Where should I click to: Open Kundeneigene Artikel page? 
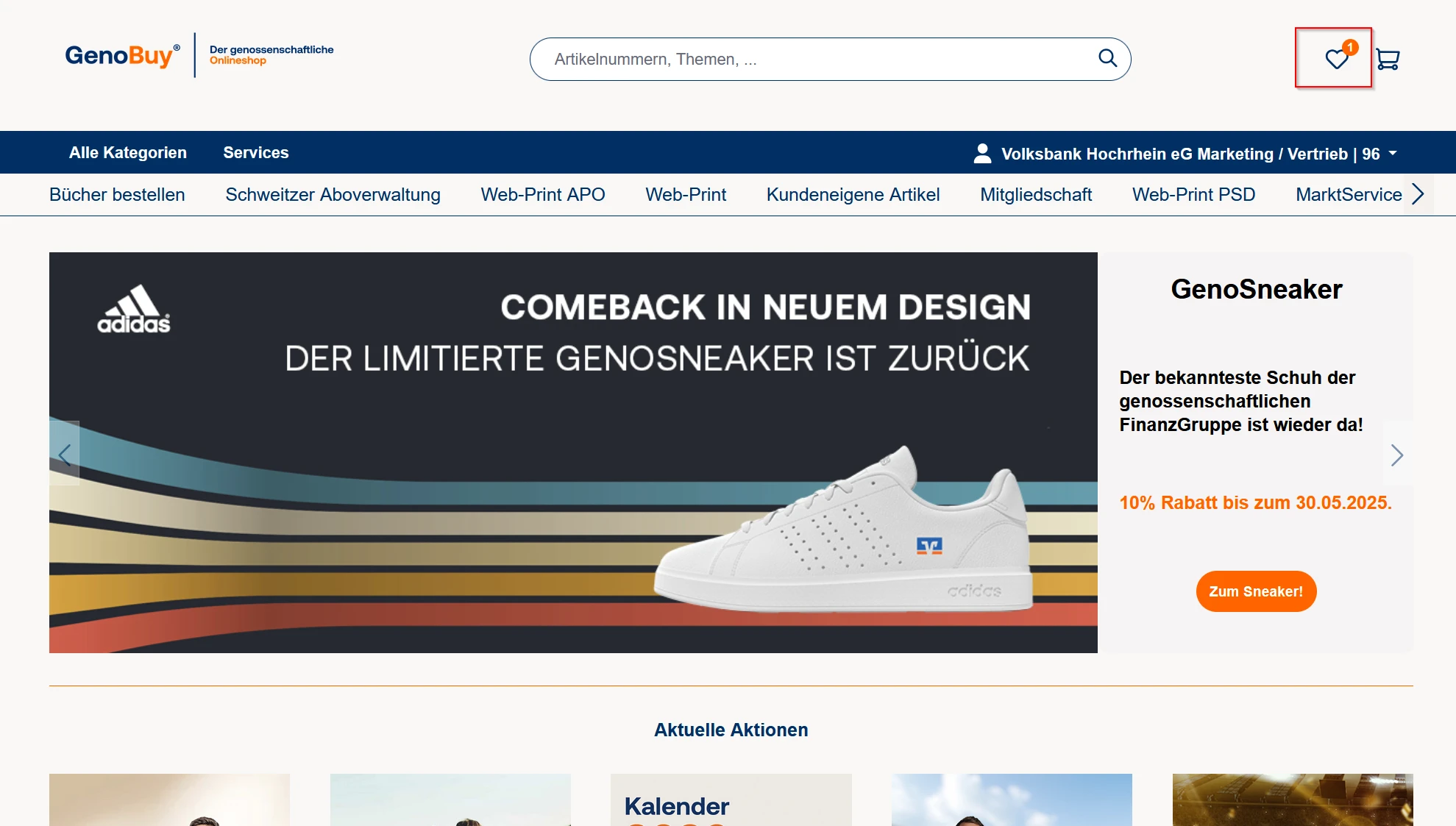coord(853,195)
